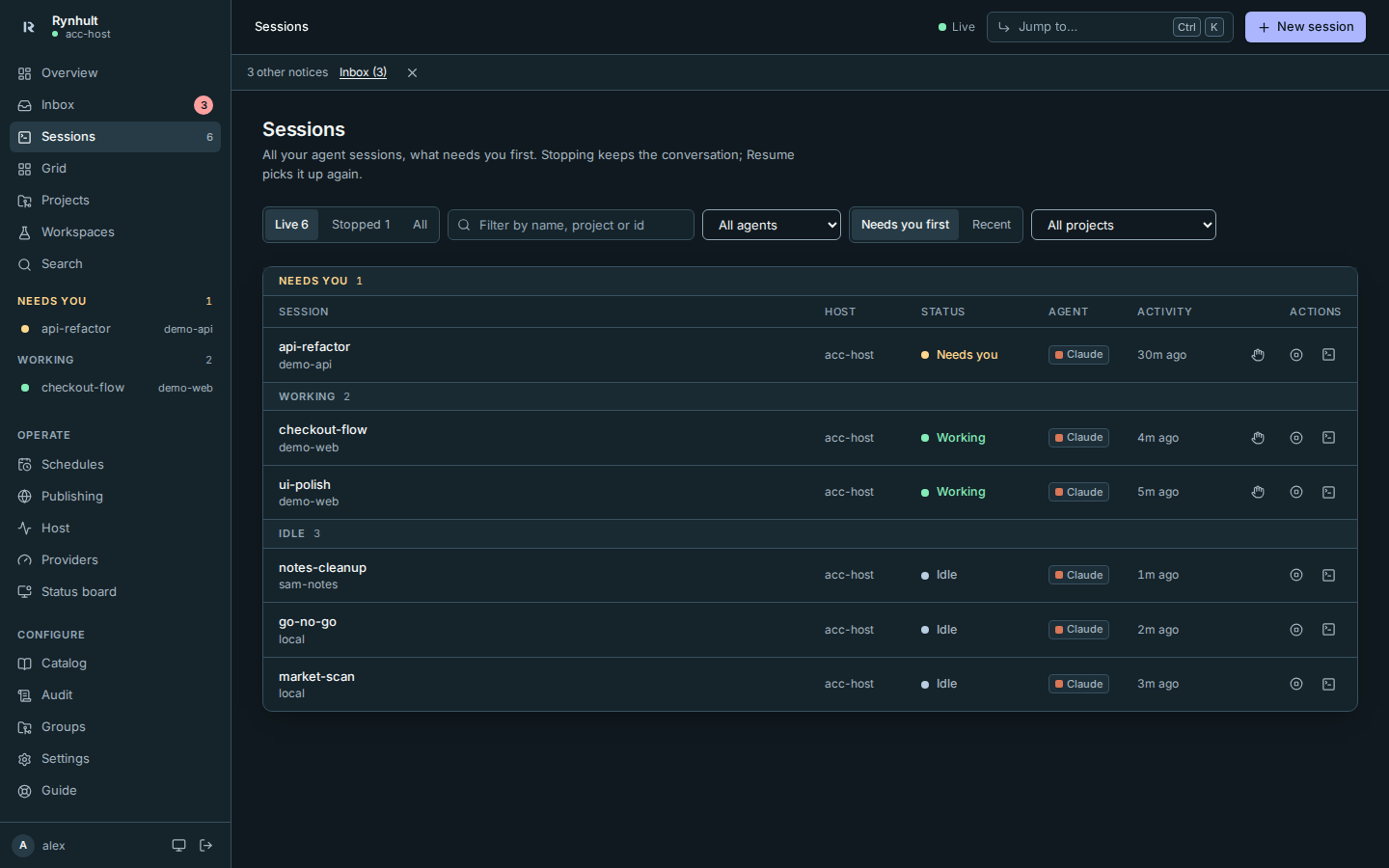The width and height of the screenshot is (1389, 868).
Task: Stop the go-no-go session
Action: [x=1296, y=630]
